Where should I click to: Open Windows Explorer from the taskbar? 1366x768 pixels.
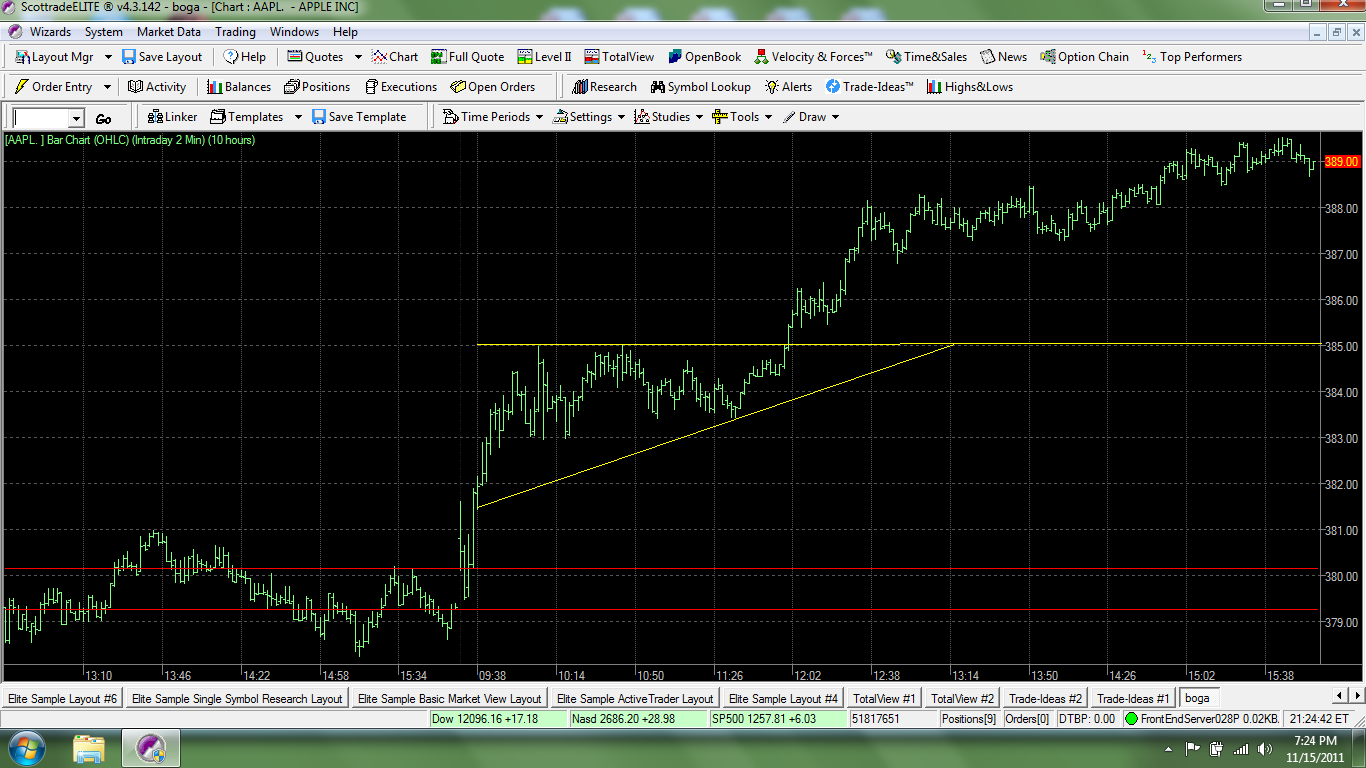(89, 749)
